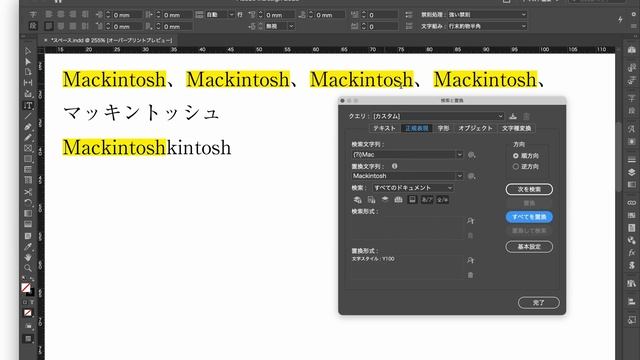Toggle the include footnotes search option

pos(412,200)
